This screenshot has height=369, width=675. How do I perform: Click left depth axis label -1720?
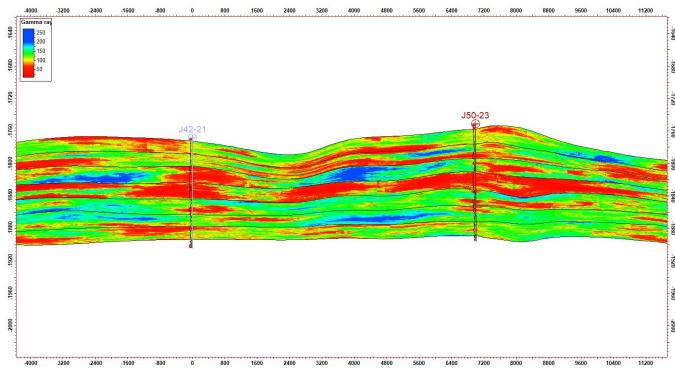(10, 98)
